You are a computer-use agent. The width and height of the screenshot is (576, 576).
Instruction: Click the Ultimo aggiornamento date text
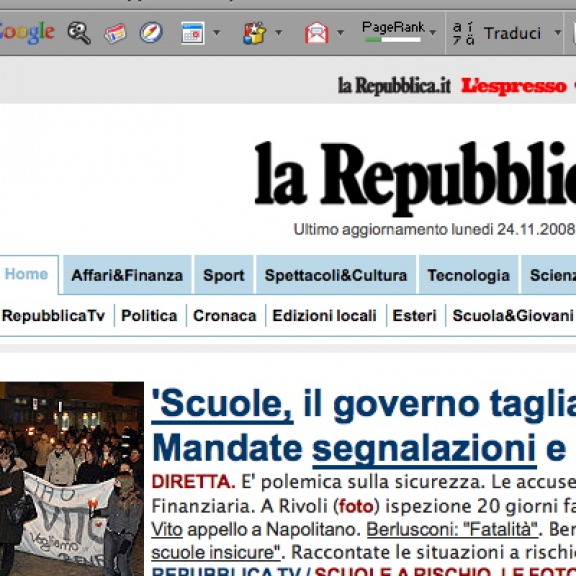point(434,230)
